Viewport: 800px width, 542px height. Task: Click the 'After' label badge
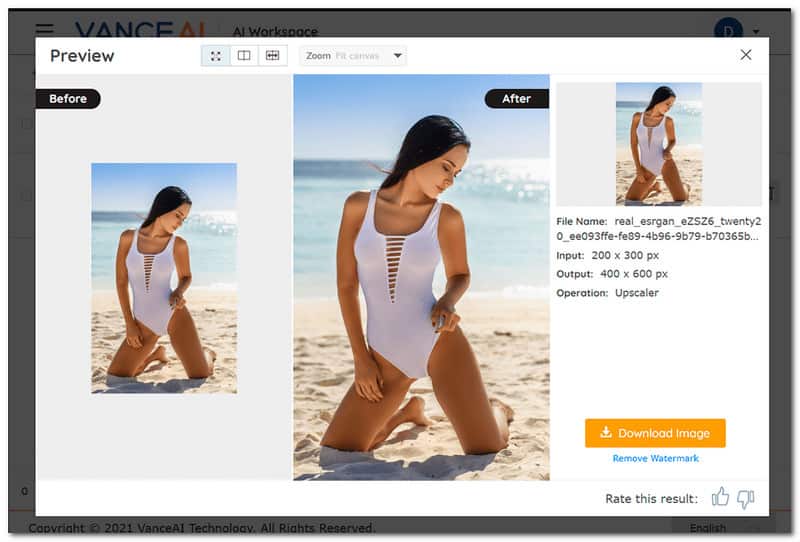point(517,98)
